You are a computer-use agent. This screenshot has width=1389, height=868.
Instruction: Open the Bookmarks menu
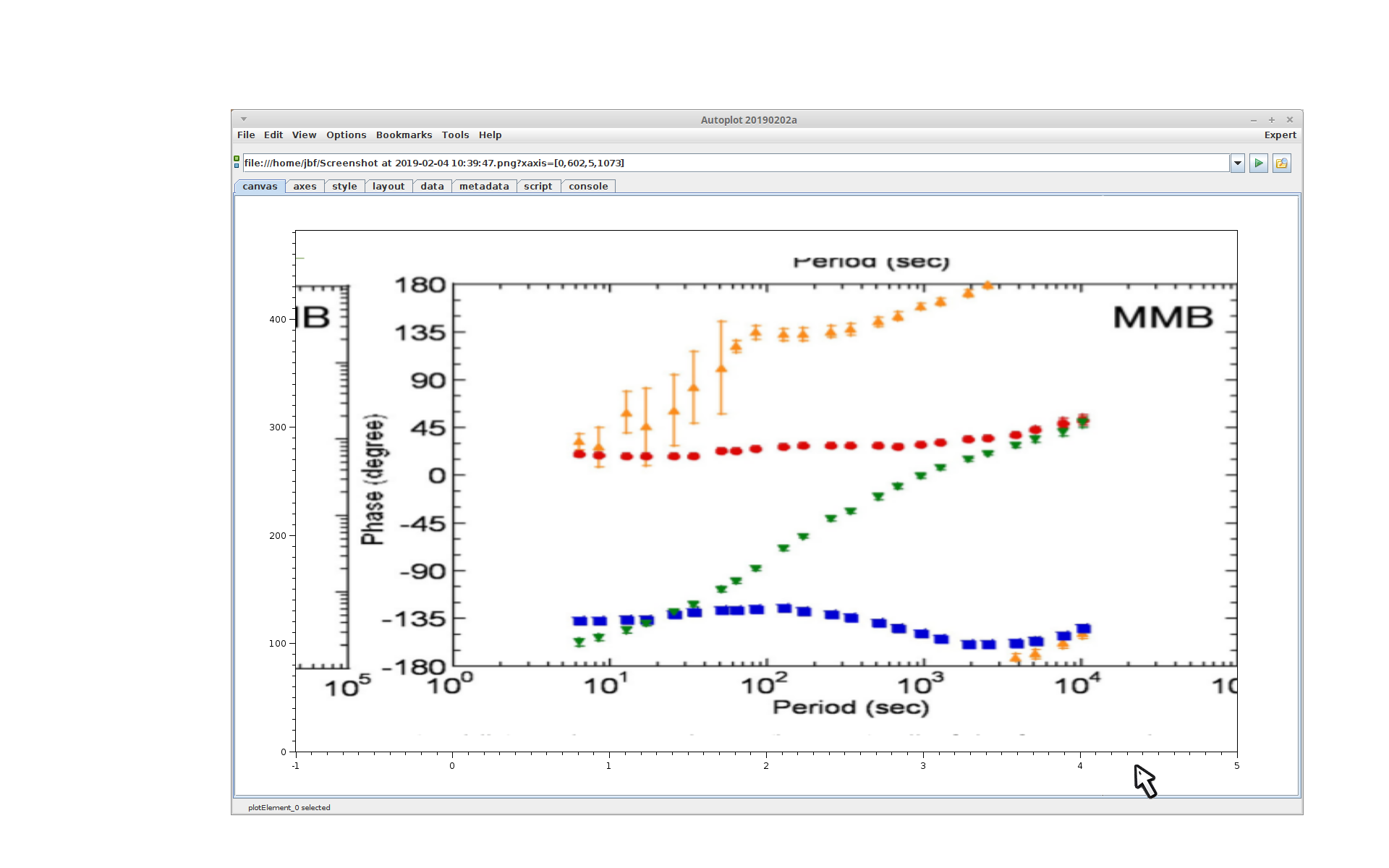[x=404, y=135]
